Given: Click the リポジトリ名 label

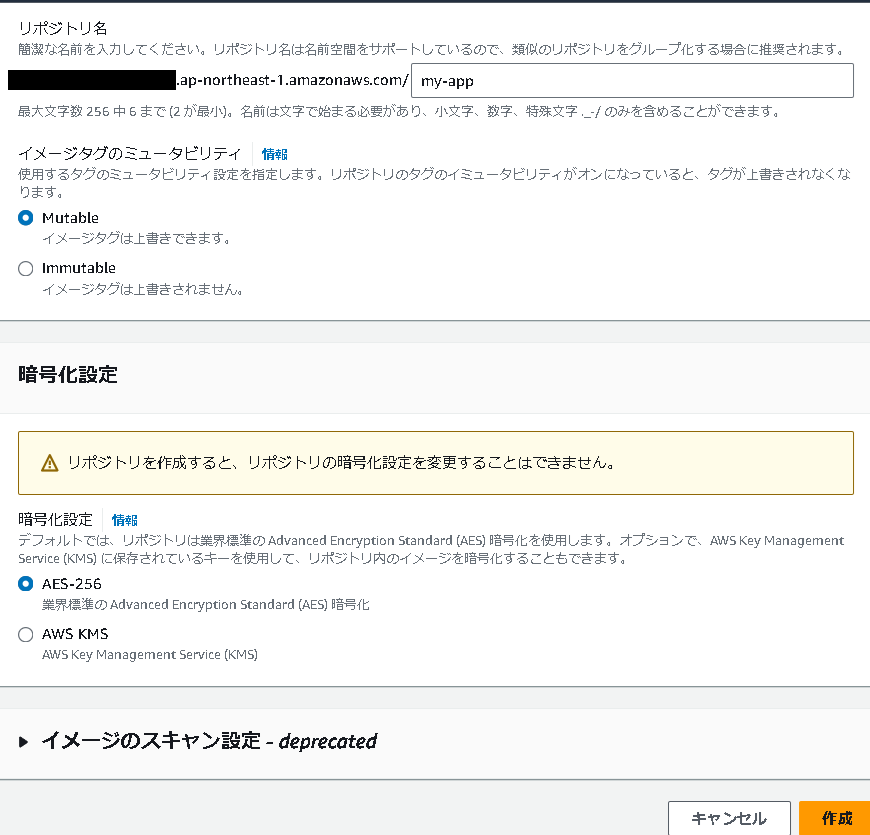Looking at the screenshot, I should pyautogui.click(x=63, y=28).
